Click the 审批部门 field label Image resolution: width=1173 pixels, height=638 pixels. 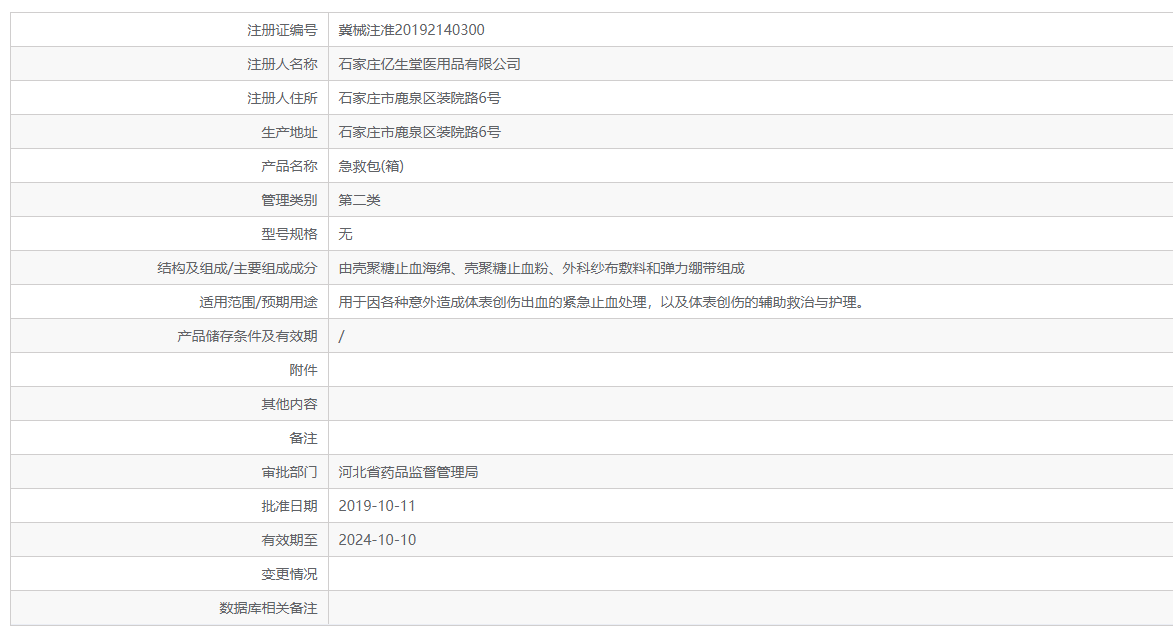289,472
